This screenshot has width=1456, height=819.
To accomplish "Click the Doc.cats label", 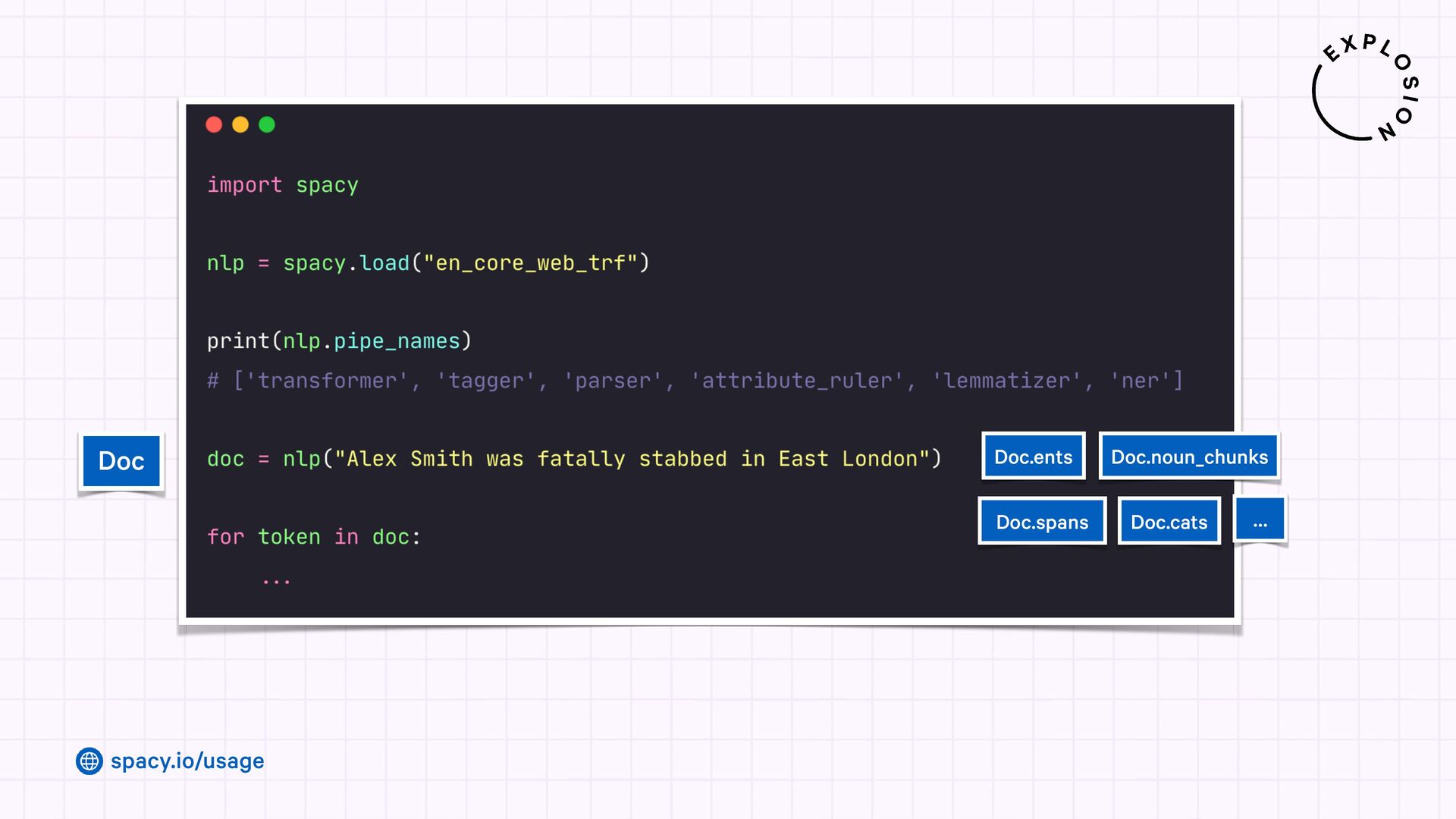I will pos(1169,522).
